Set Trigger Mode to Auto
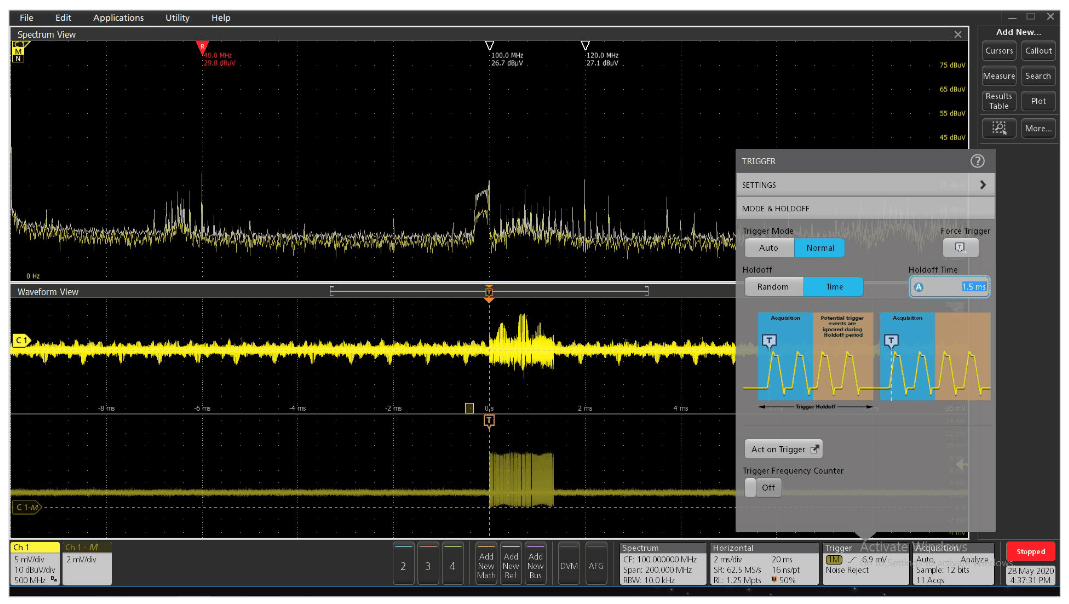Screen dimensions: 1069x604 [769, 247]
